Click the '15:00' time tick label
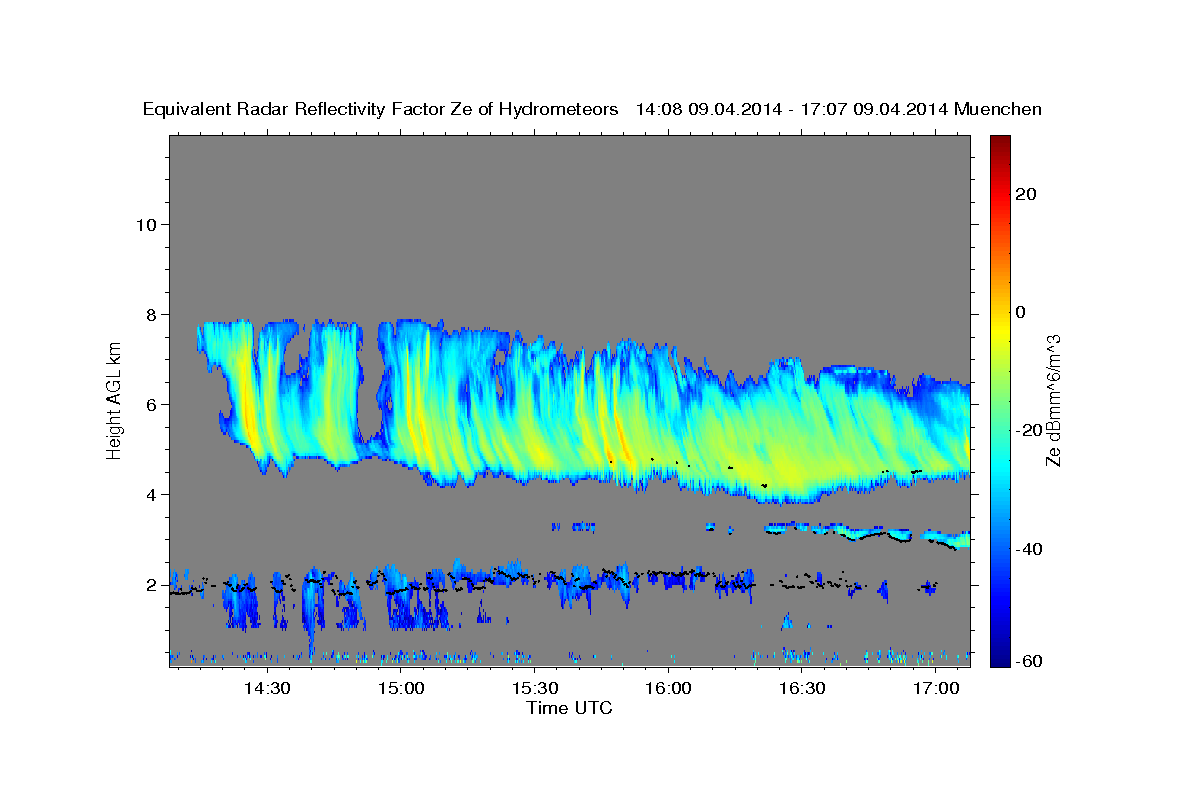 click(x=402, y=689)
